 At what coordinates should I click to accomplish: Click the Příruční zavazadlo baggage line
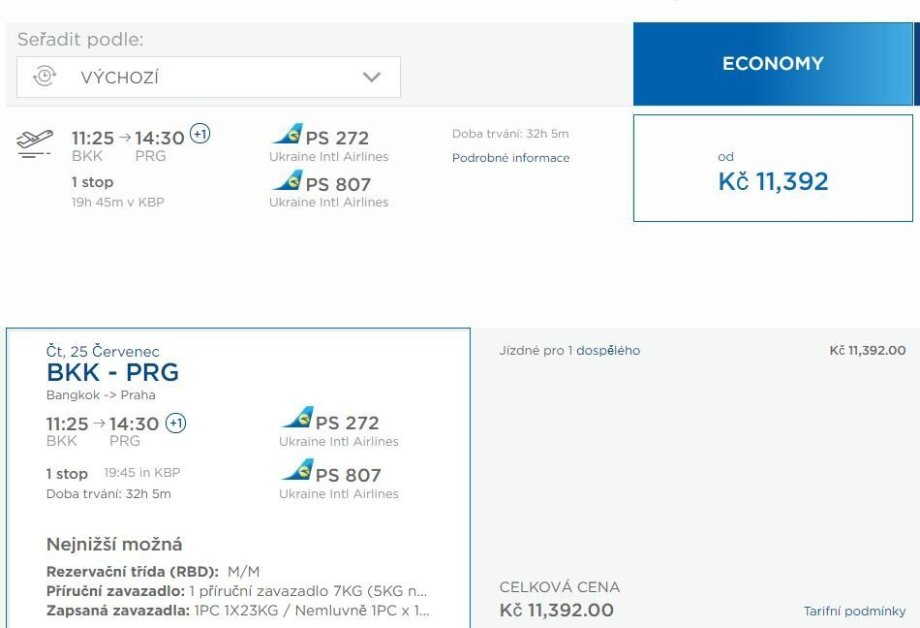[x=238, y=591]
